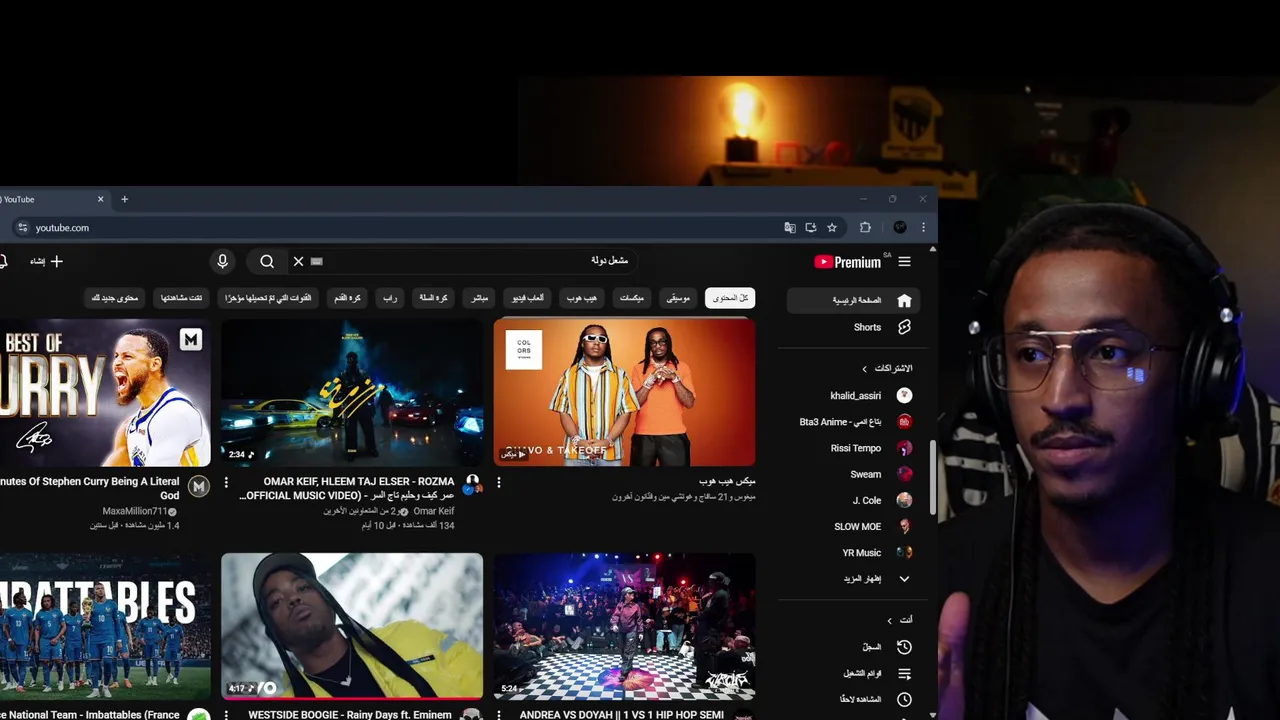The image size is (1280, 720).
Task: Open the Imbattables France team thumbnail
Action: click(x=105, y=627)
